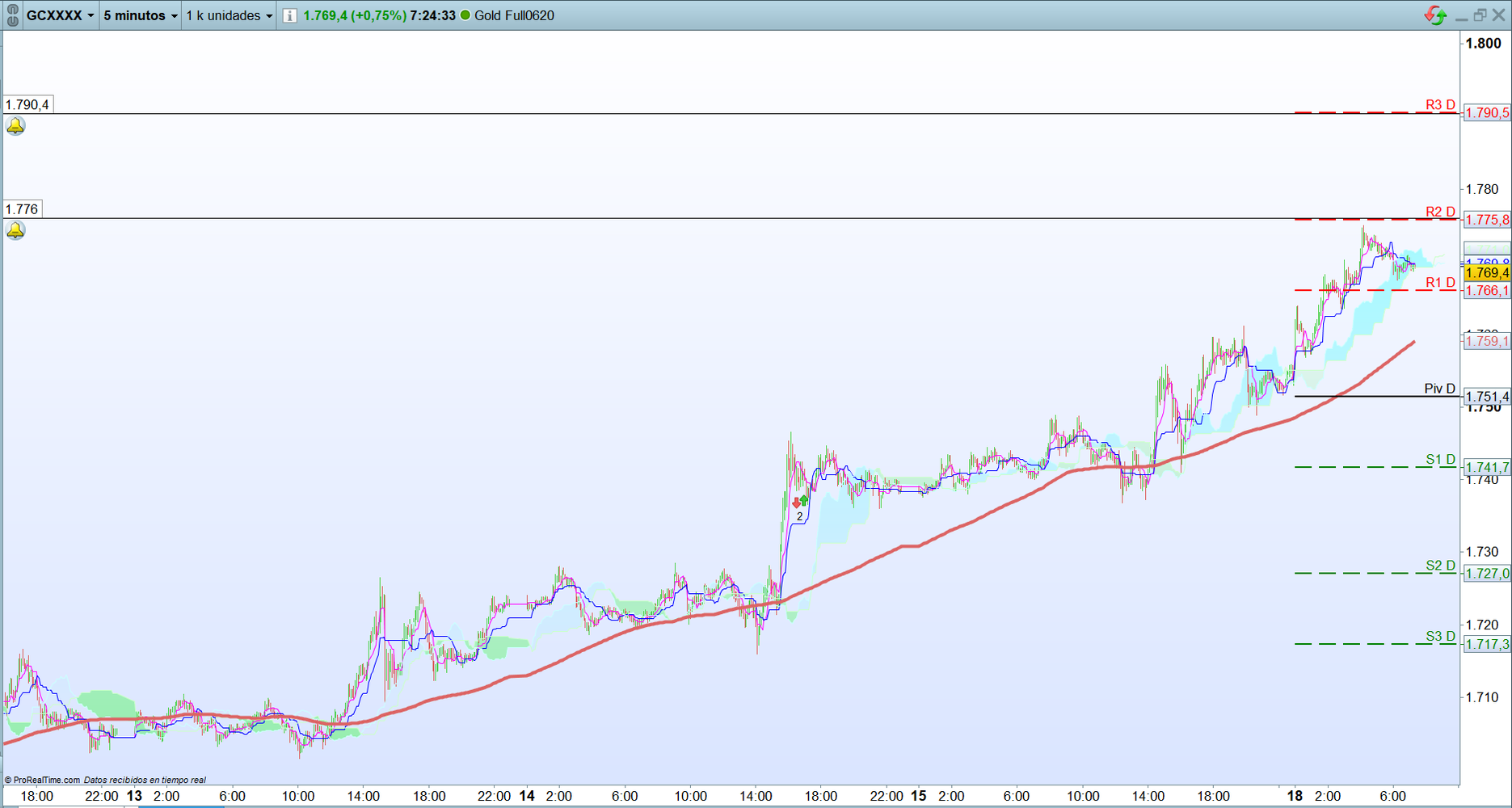Click the S2 D support label
This screenshot has width=1512, height=808.
point(1440,566)
